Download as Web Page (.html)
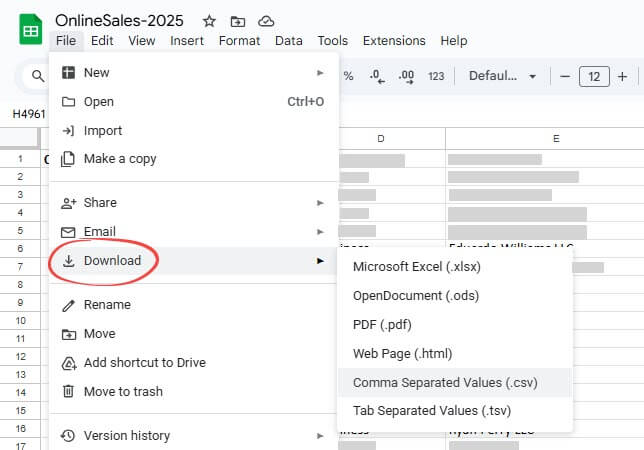 [454, 354]
